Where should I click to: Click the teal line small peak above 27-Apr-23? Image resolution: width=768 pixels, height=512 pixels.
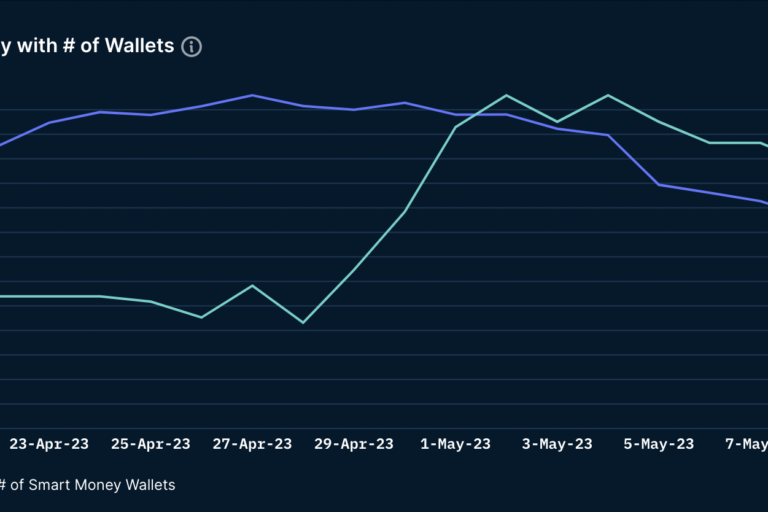coord(252,285)
